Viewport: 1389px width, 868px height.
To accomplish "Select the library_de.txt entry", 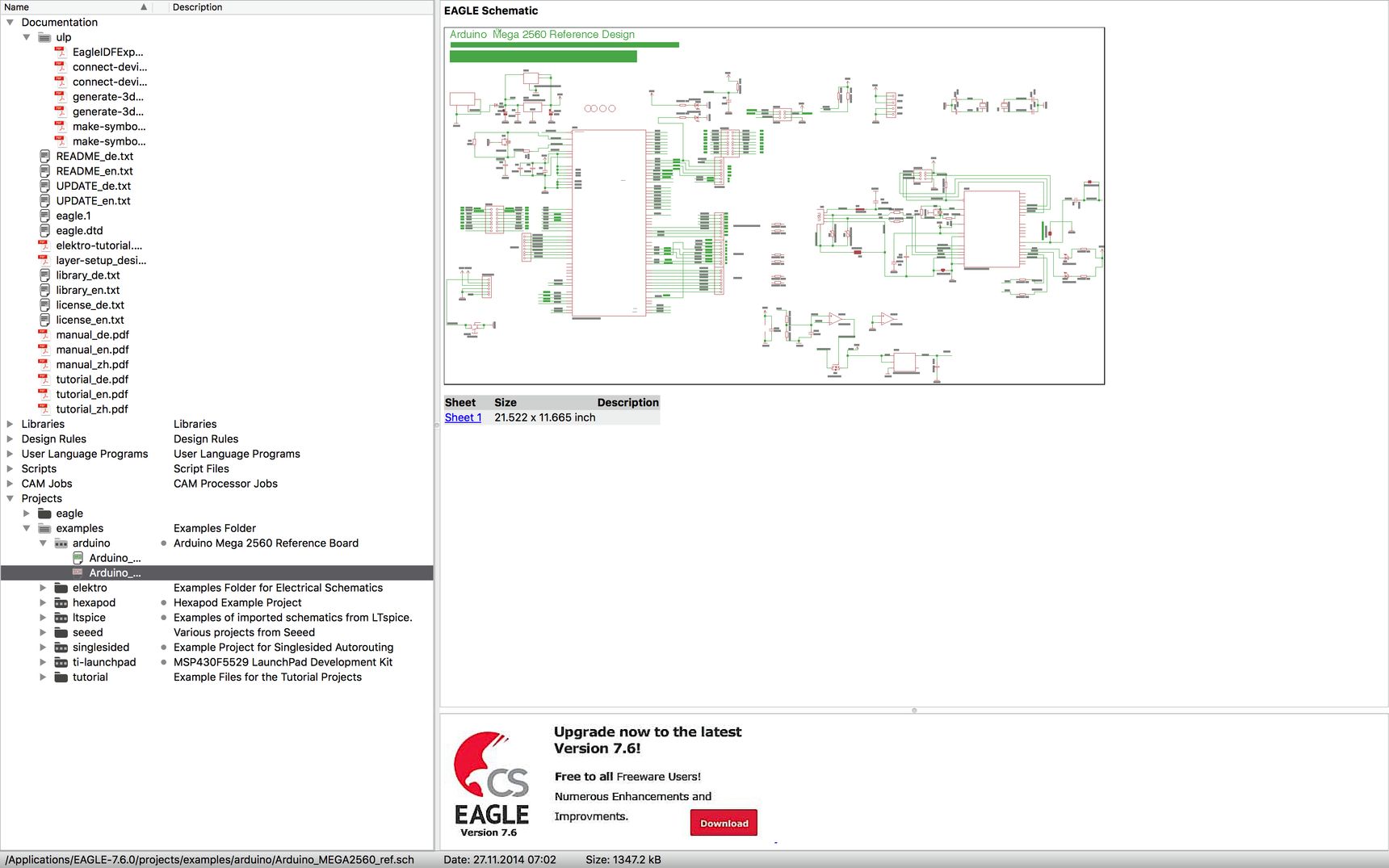I will (x=88, y=275).
